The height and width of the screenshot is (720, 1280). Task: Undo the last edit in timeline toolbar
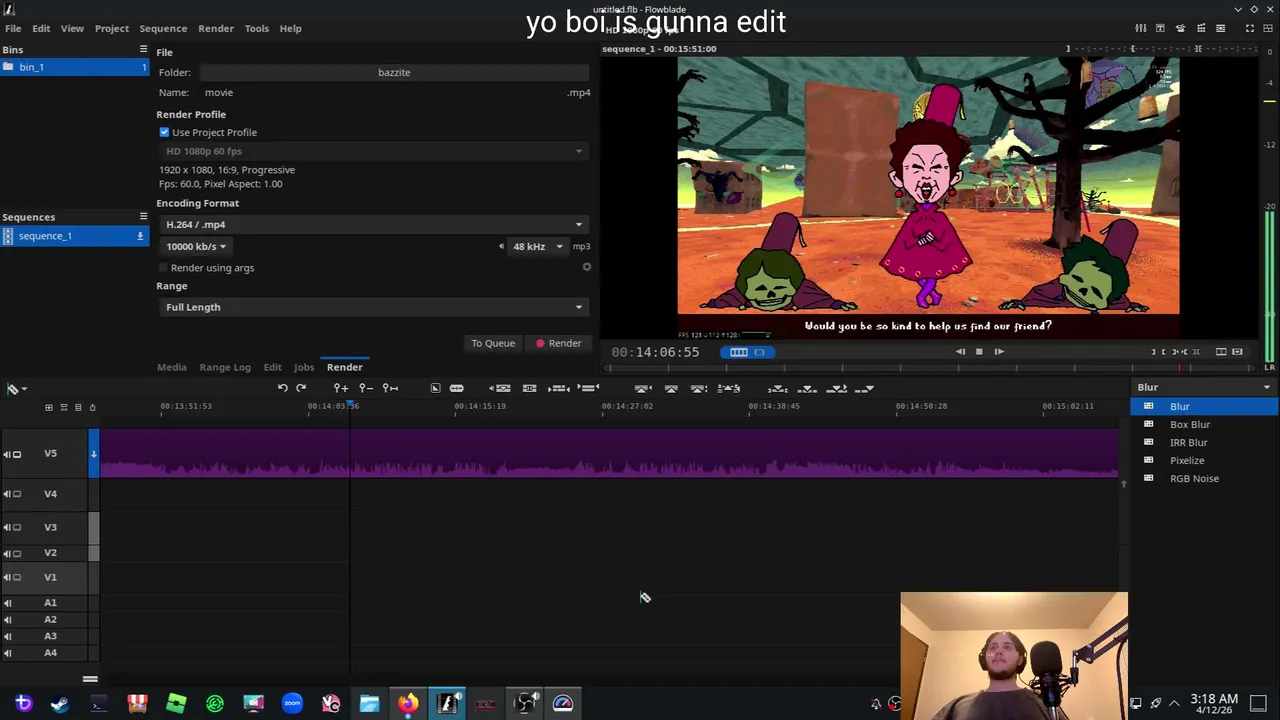click(283, 388)
